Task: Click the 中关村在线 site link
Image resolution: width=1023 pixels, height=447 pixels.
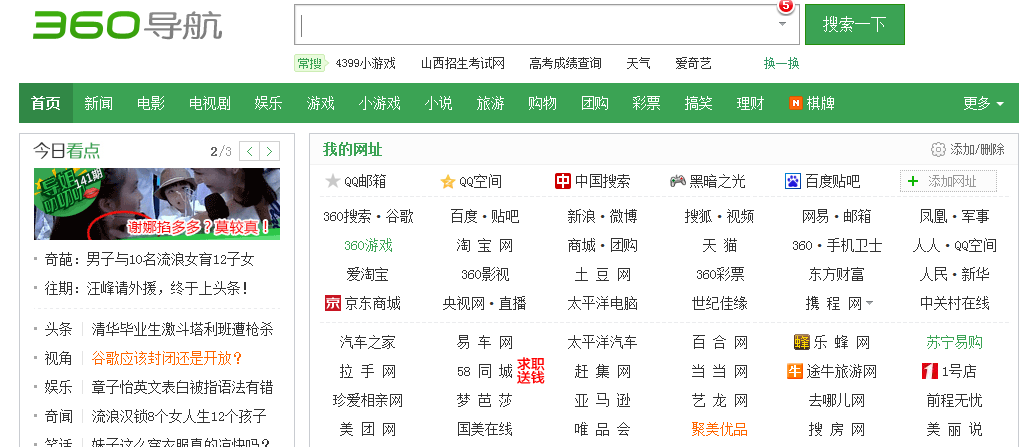Action: point(954,303)
